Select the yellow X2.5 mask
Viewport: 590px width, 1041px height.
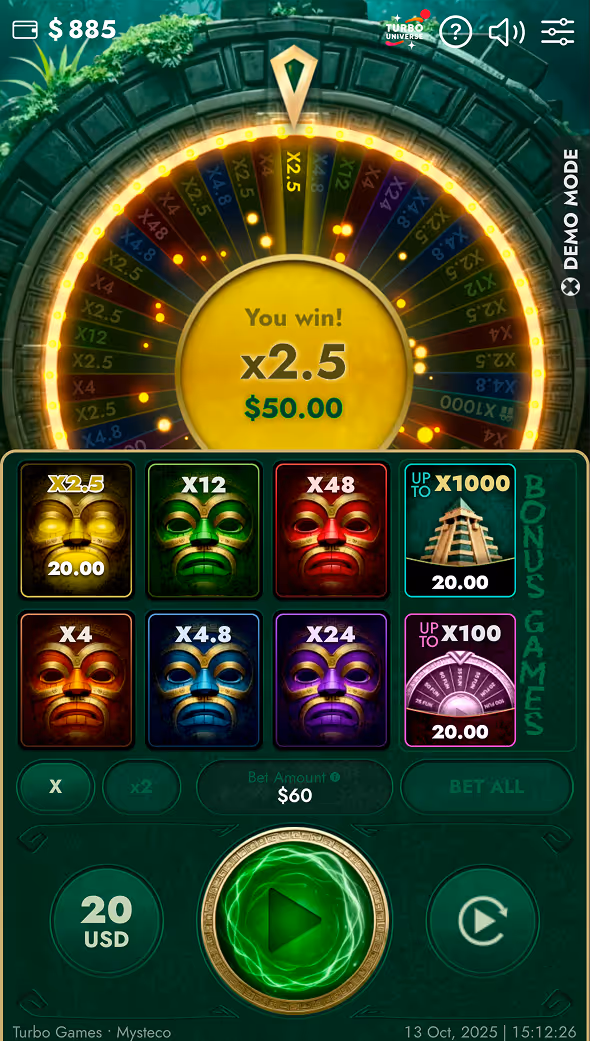point(76,530)
